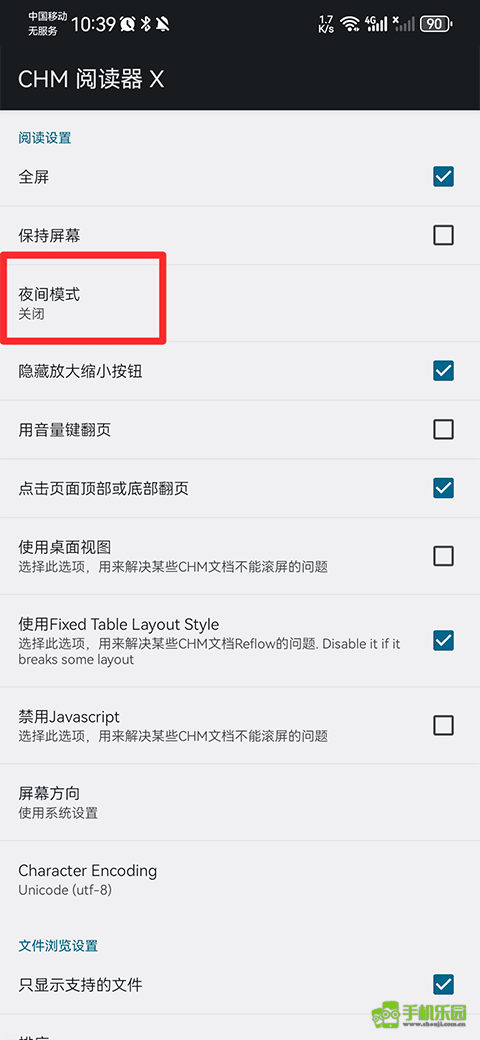Toggle 点击页面顶部或底部翻页 checkbox

click(x=443, y=488)
